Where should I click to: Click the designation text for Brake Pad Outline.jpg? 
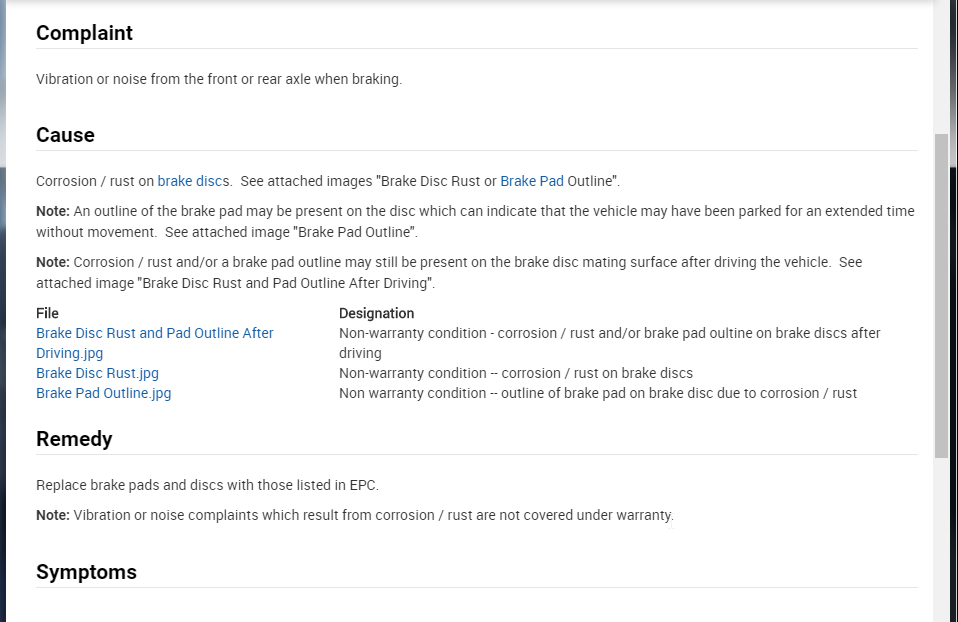coord(597,393)
